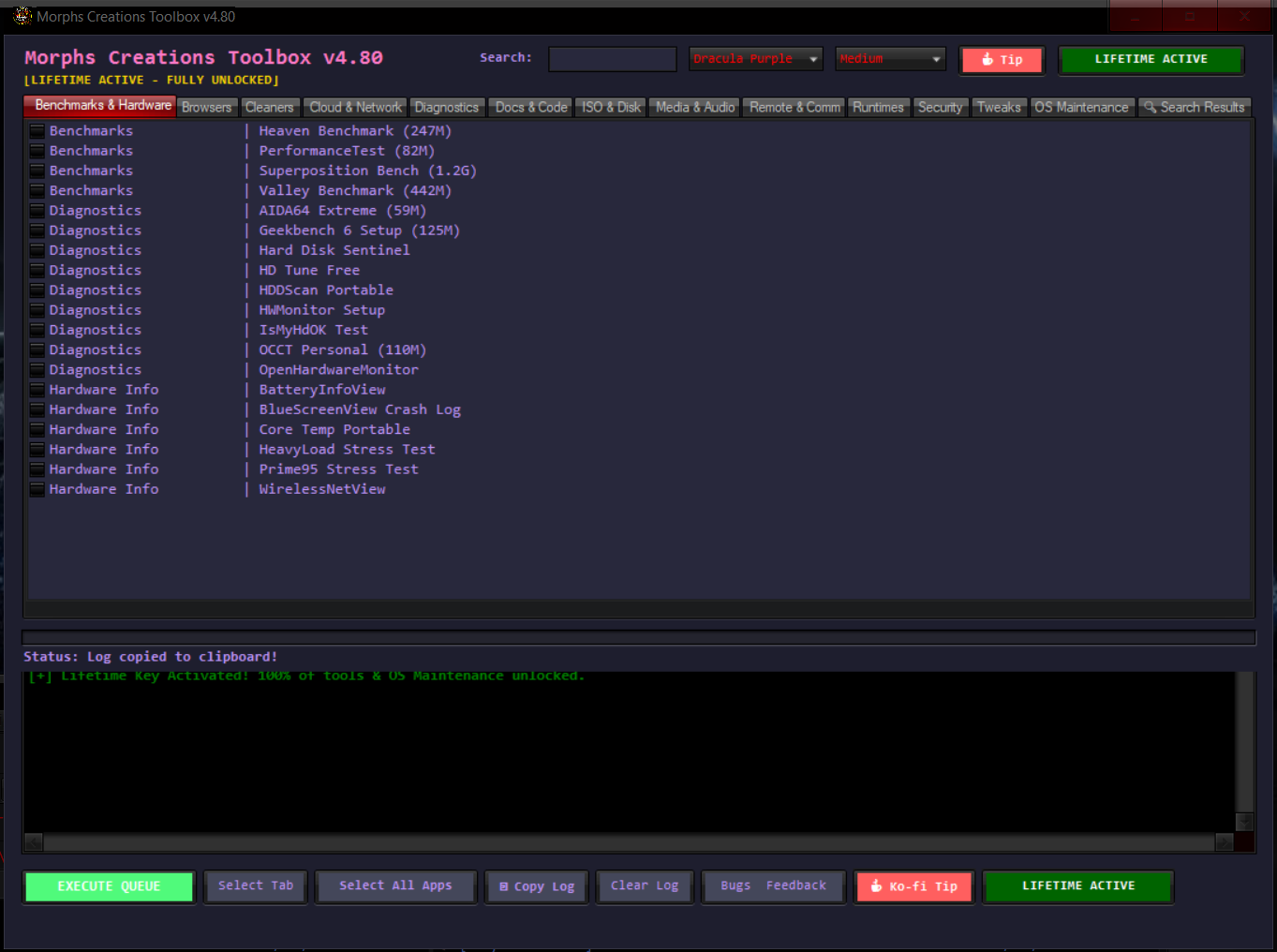Check the Valley Benchmark (442M) checkbox
Viewport: 1277px width, 952px height.
(37, 191)
